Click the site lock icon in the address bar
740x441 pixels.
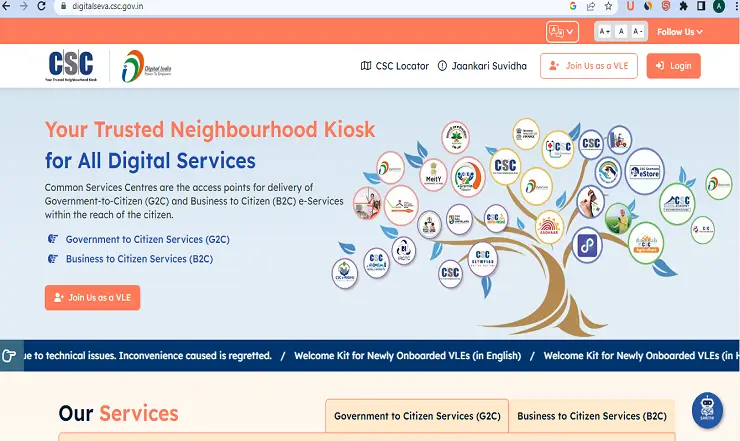(x=64, y=6)
